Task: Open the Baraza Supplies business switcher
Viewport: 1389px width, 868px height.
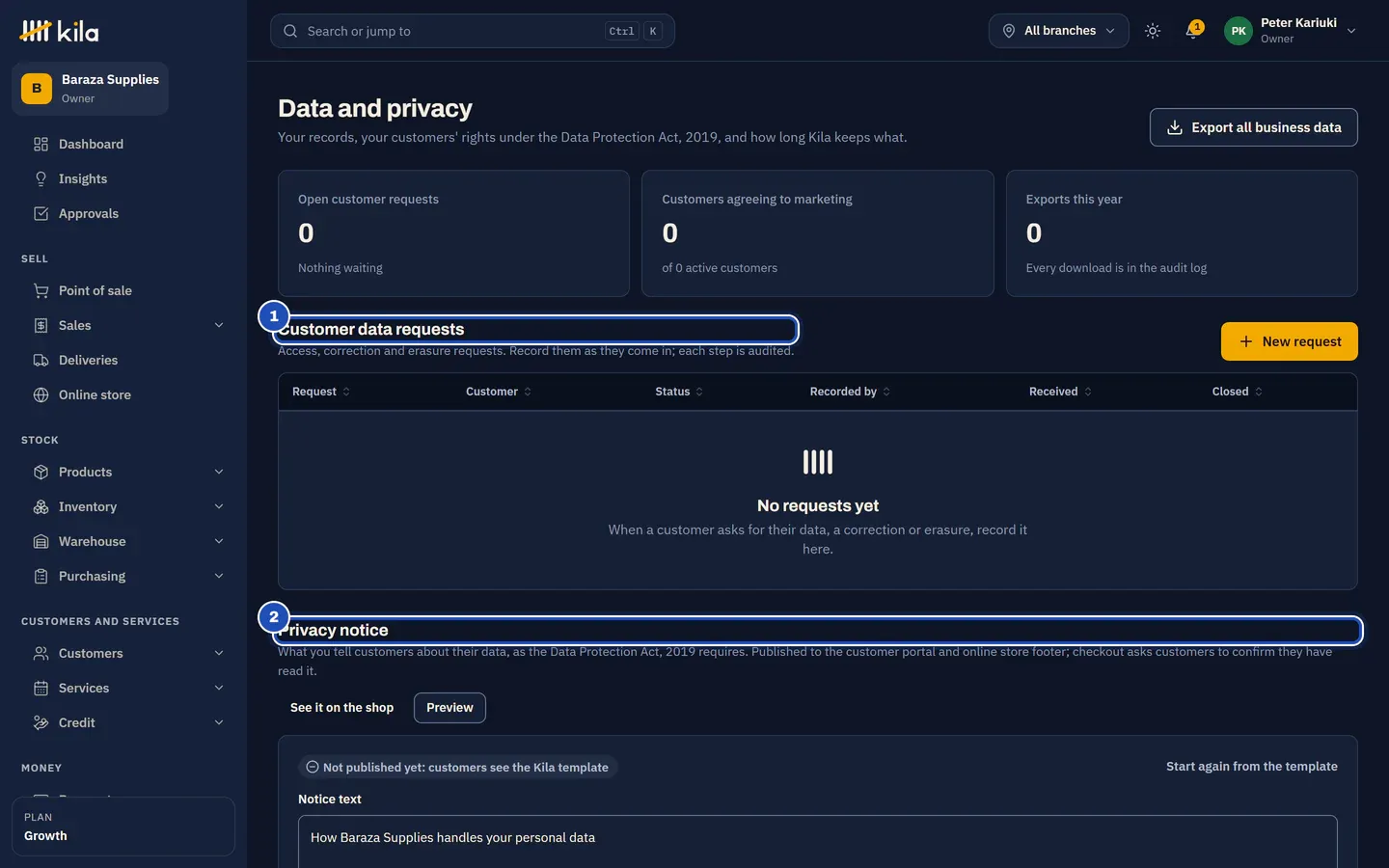Action: (90, 89)
